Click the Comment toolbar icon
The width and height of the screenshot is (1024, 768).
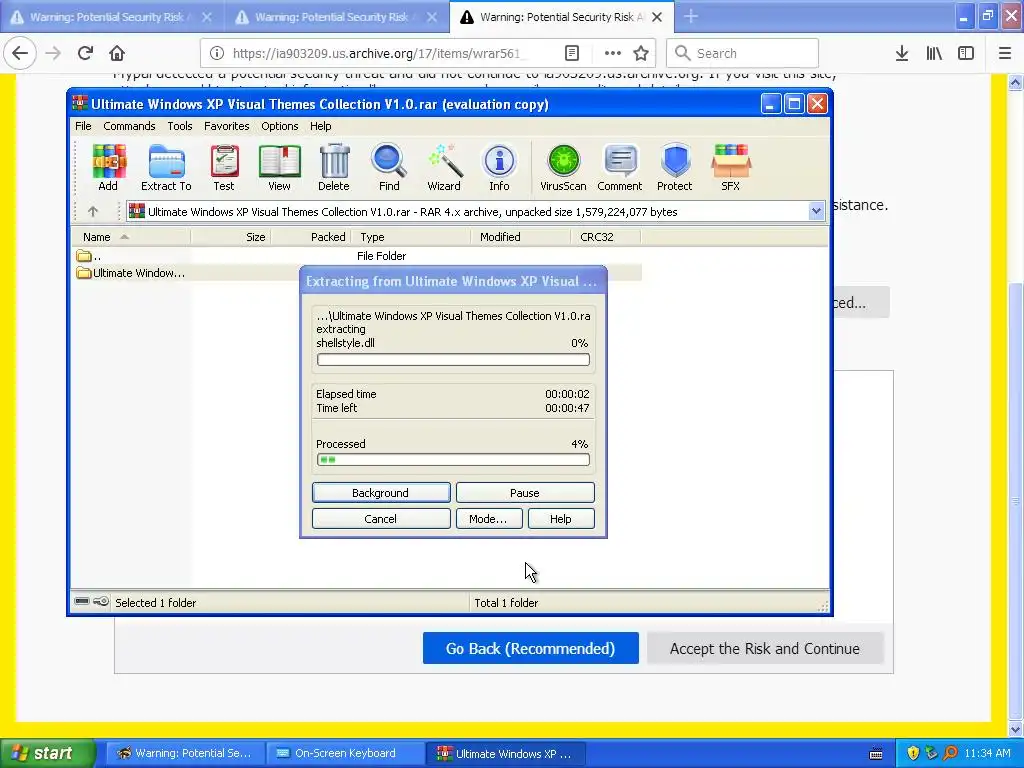coord(620,168)
